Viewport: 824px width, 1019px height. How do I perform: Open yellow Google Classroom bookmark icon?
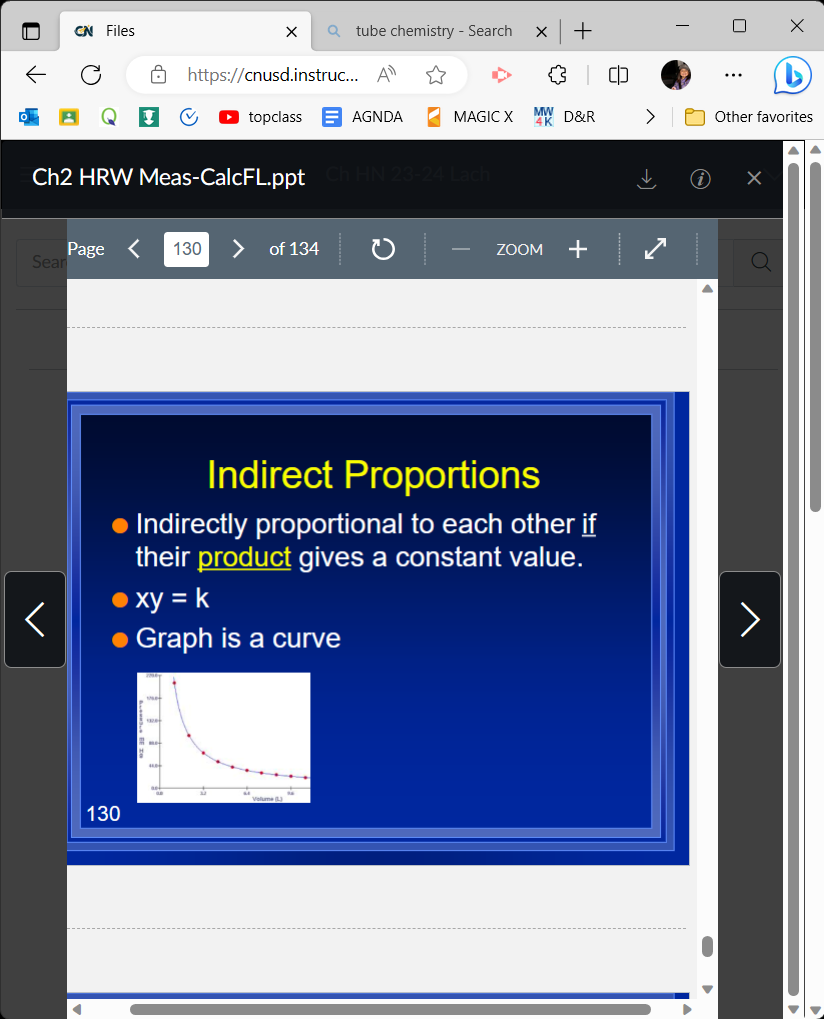click(69, 117)
